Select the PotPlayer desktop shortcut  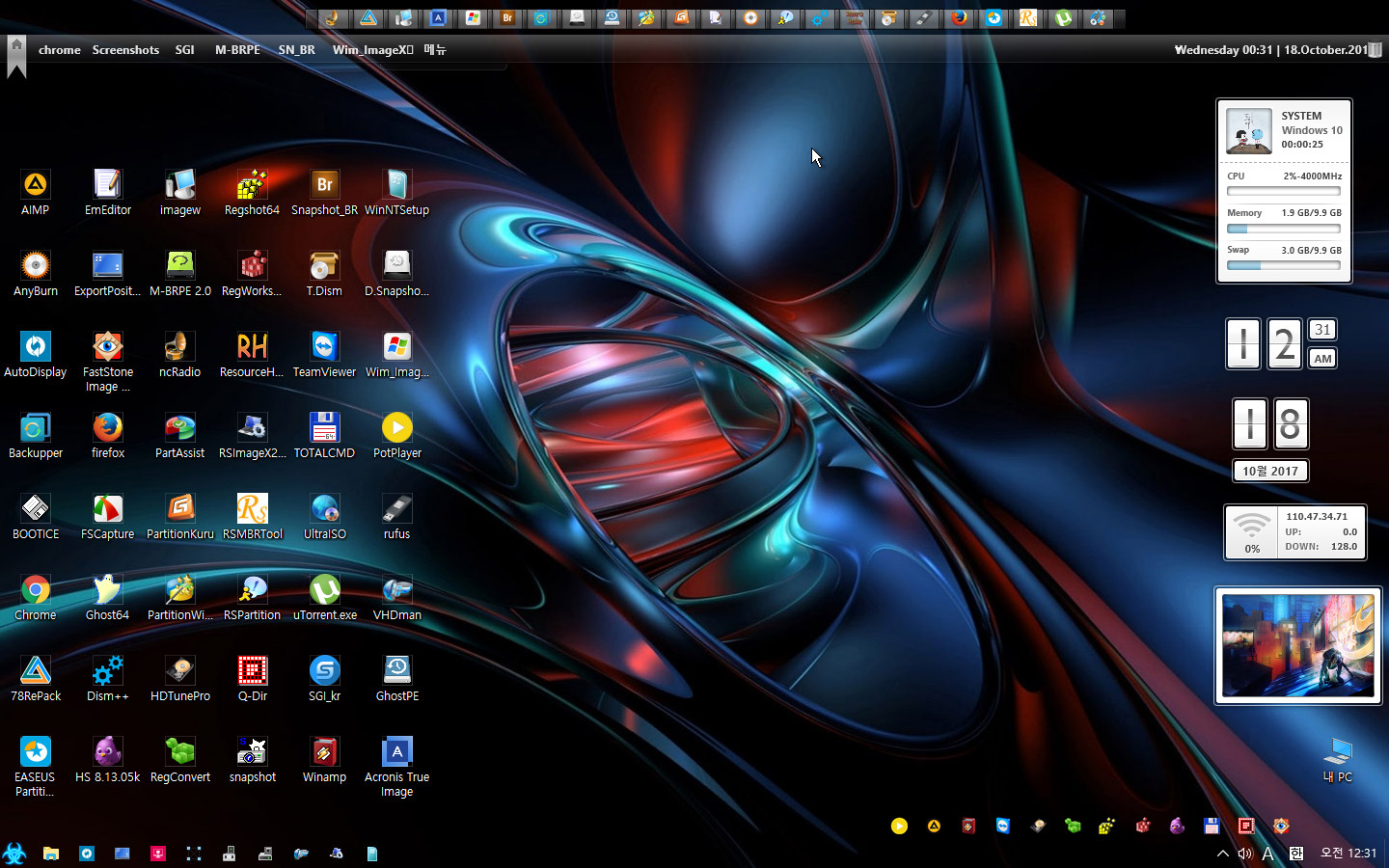click(x=396, y=435)
